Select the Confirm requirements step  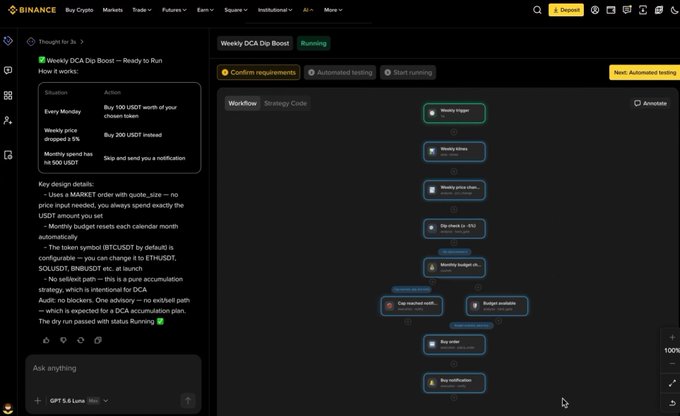[258, 72]
